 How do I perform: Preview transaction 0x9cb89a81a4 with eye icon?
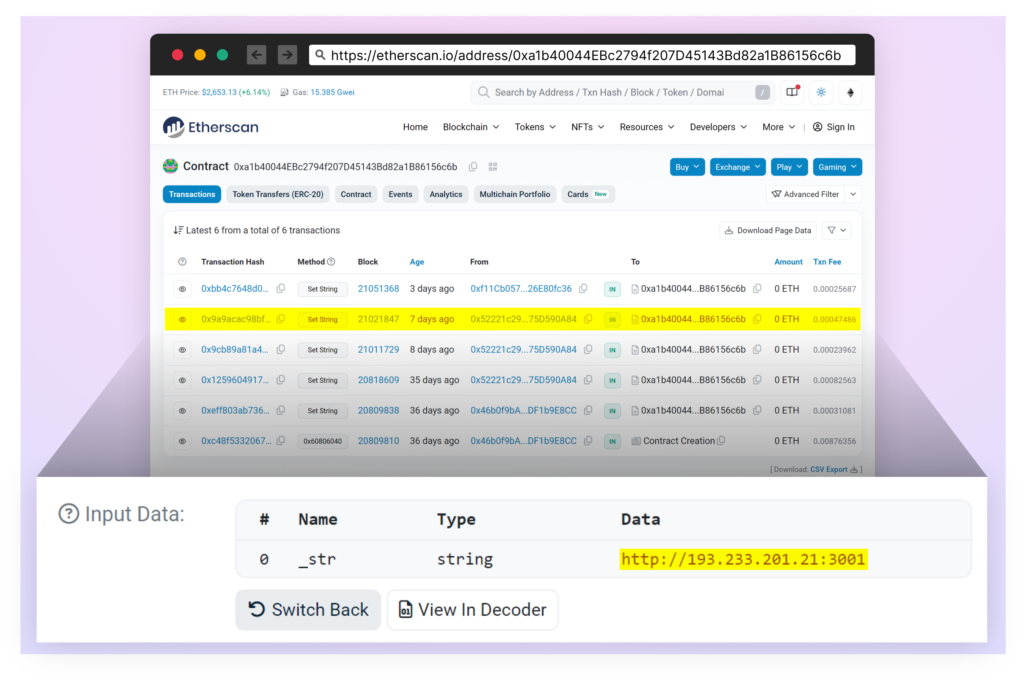click(182, 349)
